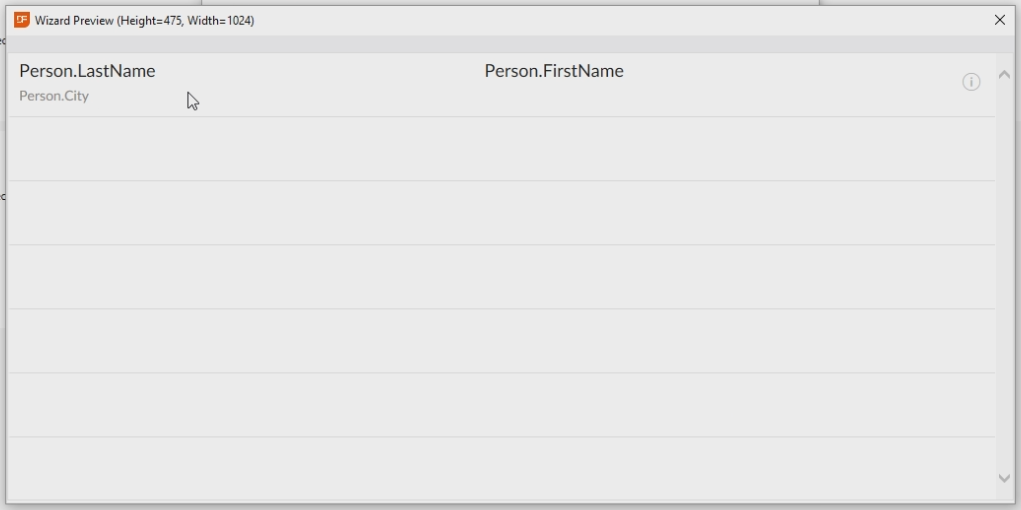Click the Person.City subtitle text
The image size is (1021, 510).
54,96
